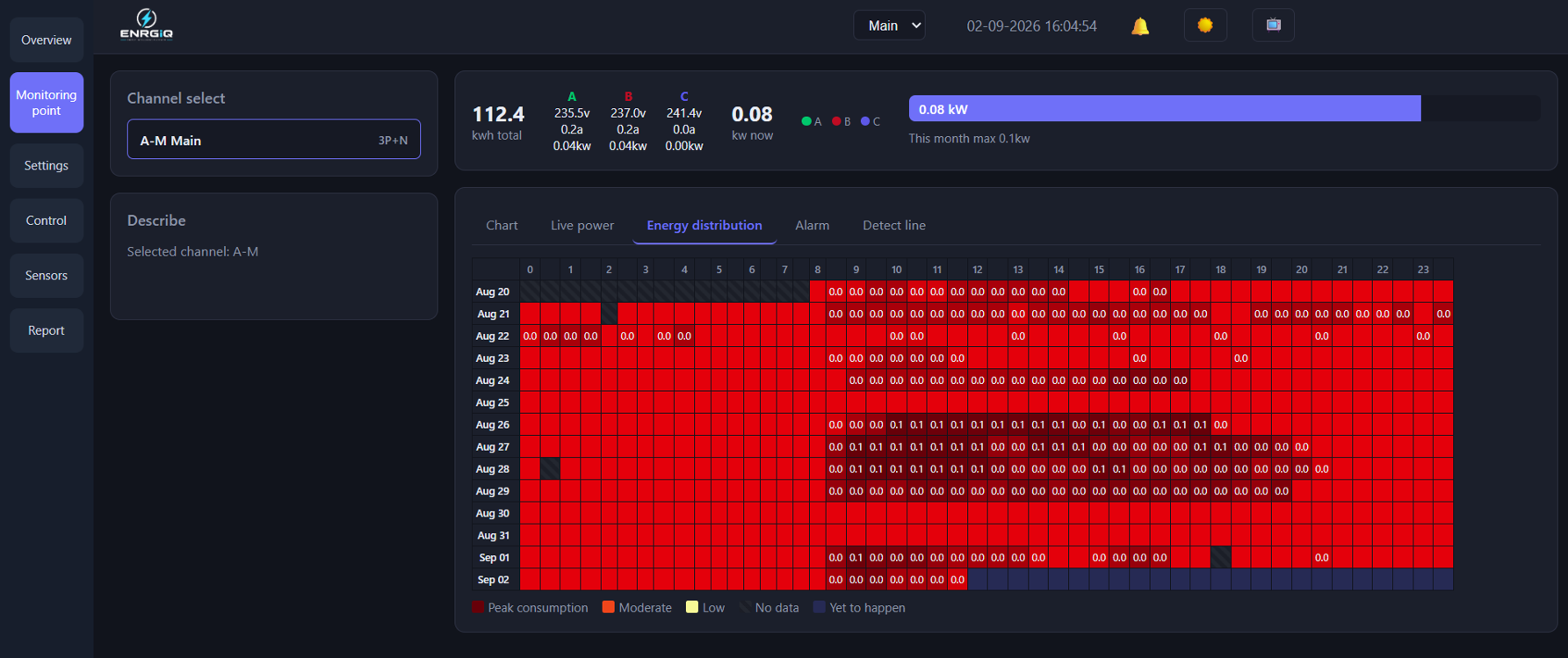
Task: Click the hour 23 column header
Action: coord(1423,270)
